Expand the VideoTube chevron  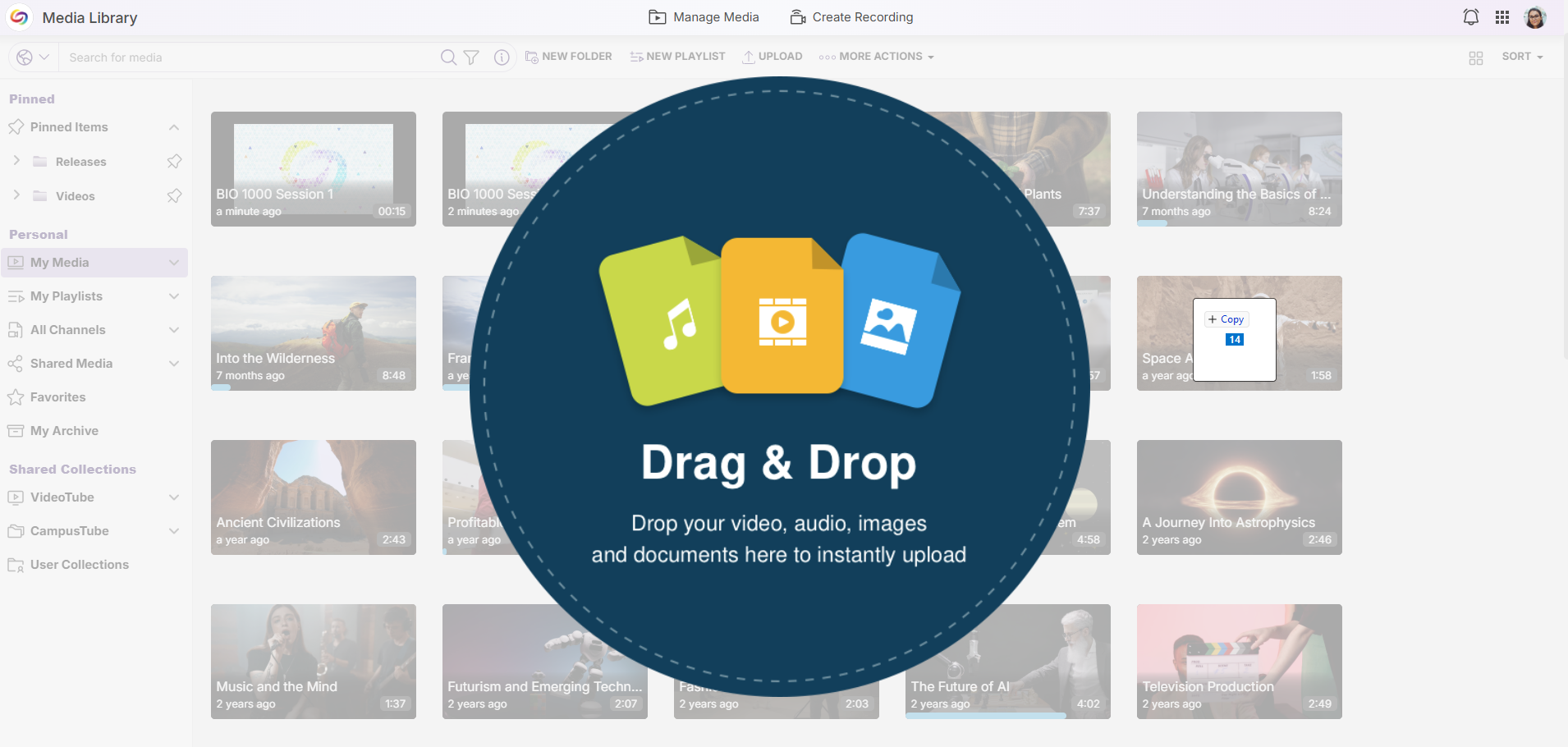(x=174, y=497)
